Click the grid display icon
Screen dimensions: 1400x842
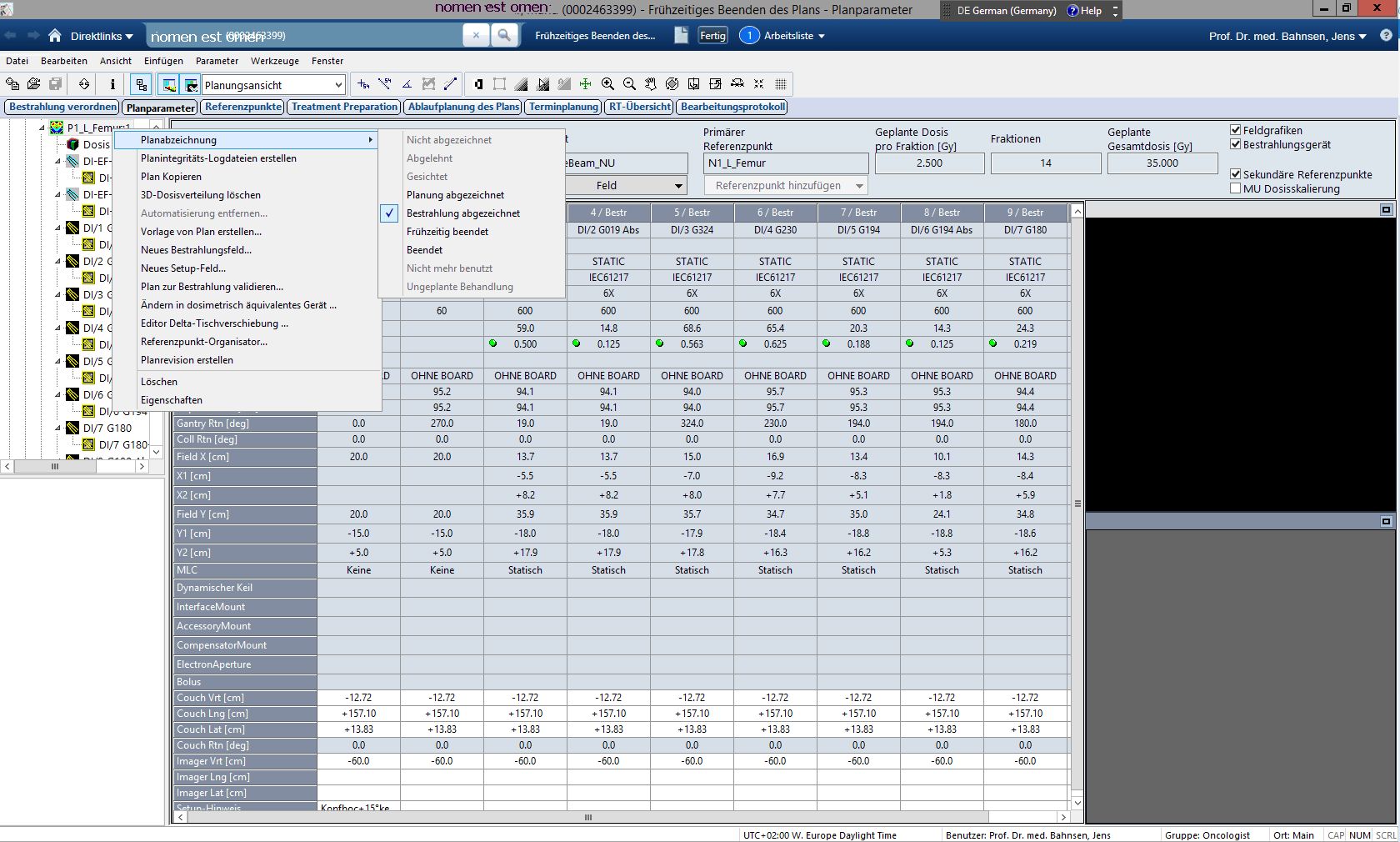781,84
